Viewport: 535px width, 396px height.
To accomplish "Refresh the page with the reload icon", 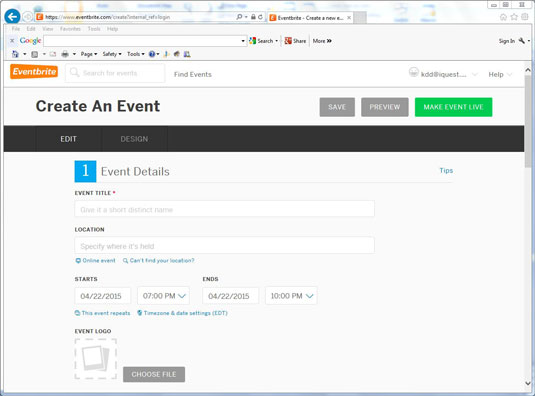I will 260,17.
